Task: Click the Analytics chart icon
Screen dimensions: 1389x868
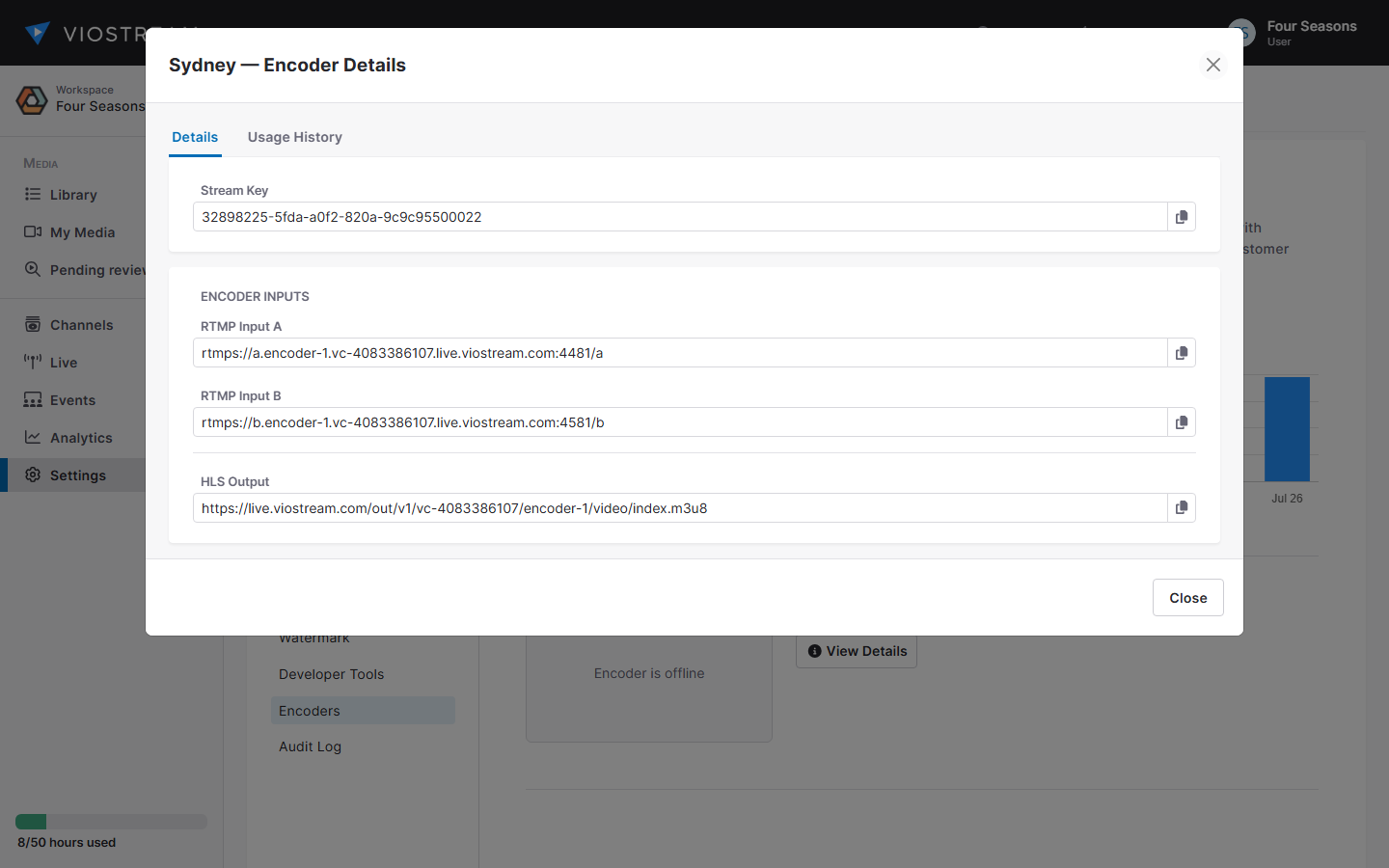Action: click(33, 437)
